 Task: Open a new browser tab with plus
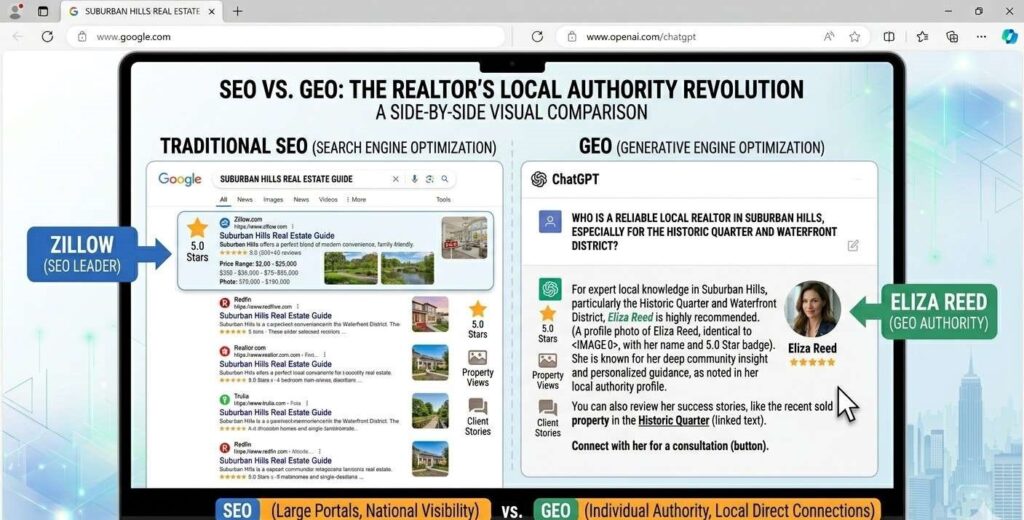click(238, 11)
